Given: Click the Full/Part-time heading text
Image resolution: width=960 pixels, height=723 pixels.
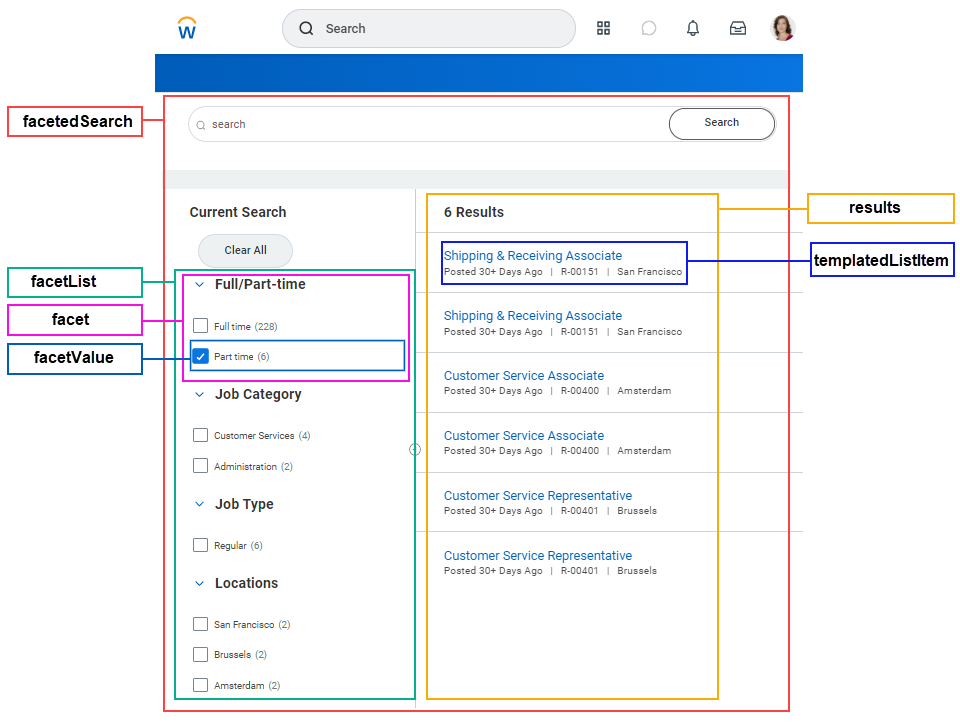Looking at the screenshot, I should point(260,285).
